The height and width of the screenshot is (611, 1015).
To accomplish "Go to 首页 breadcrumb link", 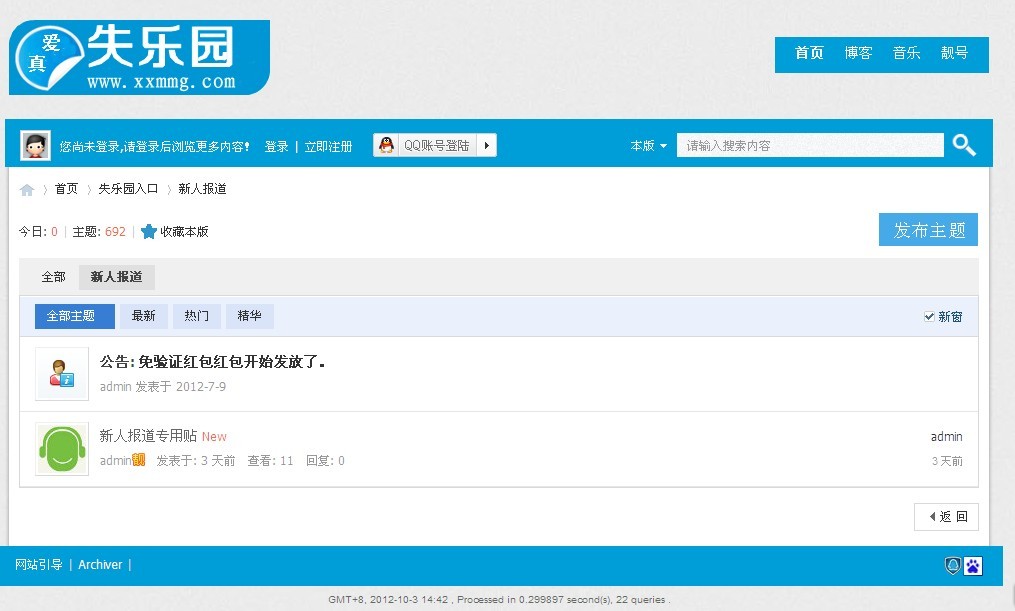I will coord(66,189).
